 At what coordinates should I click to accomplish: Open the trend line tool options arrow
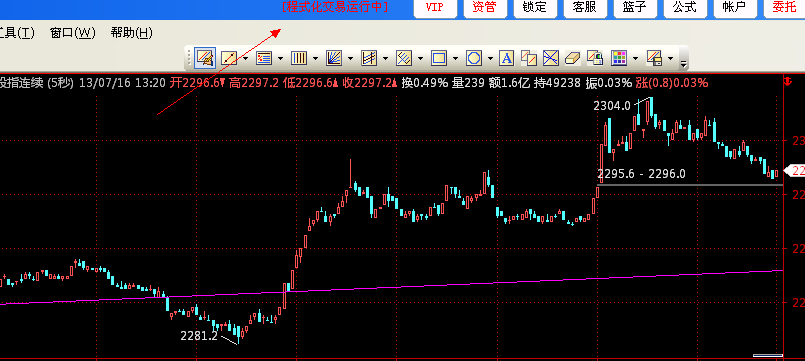246,59
